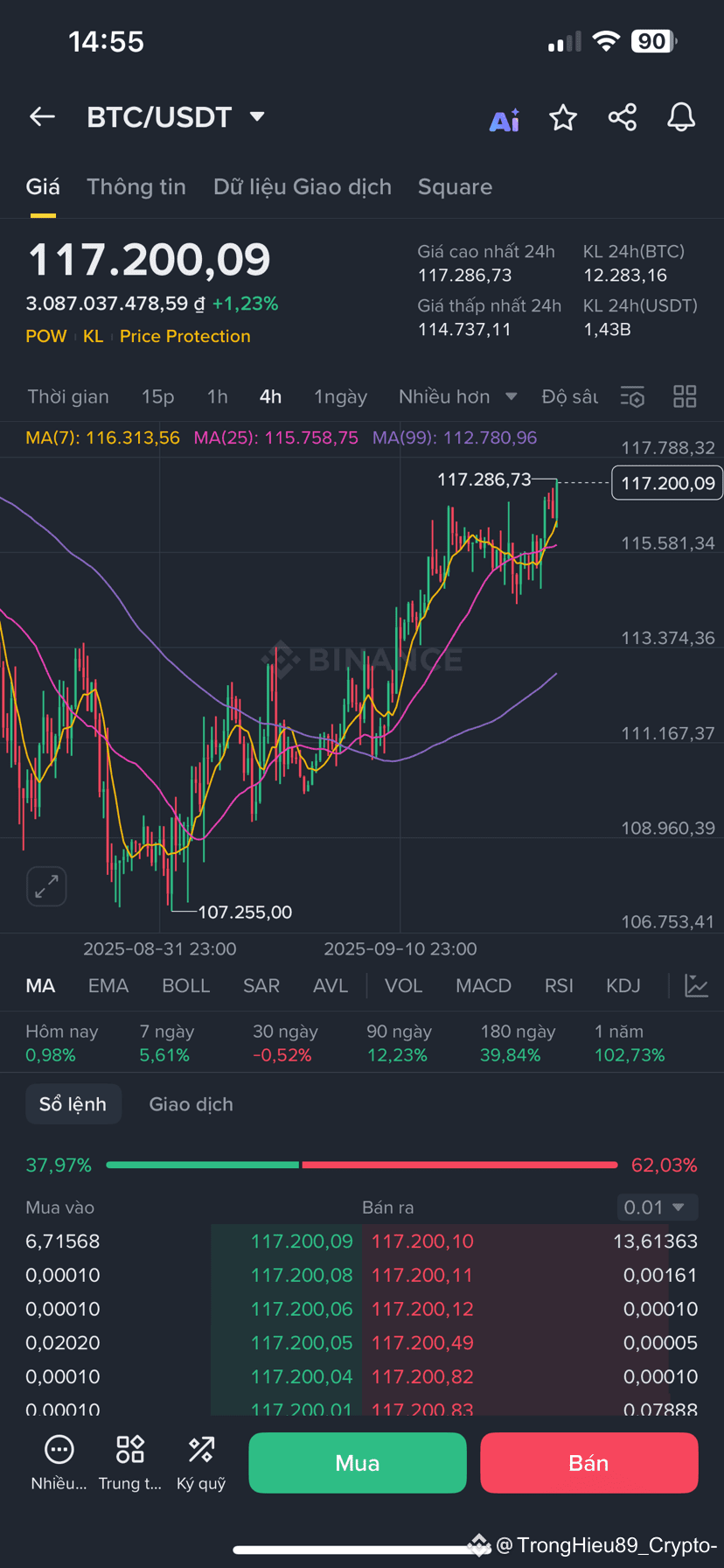Open chart settings icon next to Độ sâu
This screenshot has width=724, height=1568.
[632, 396]
